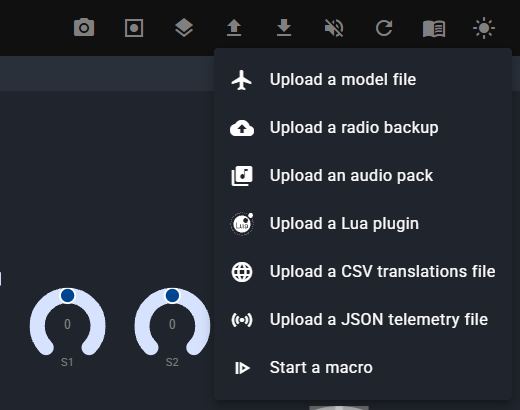Click the airplane model icon

point(242,80)
